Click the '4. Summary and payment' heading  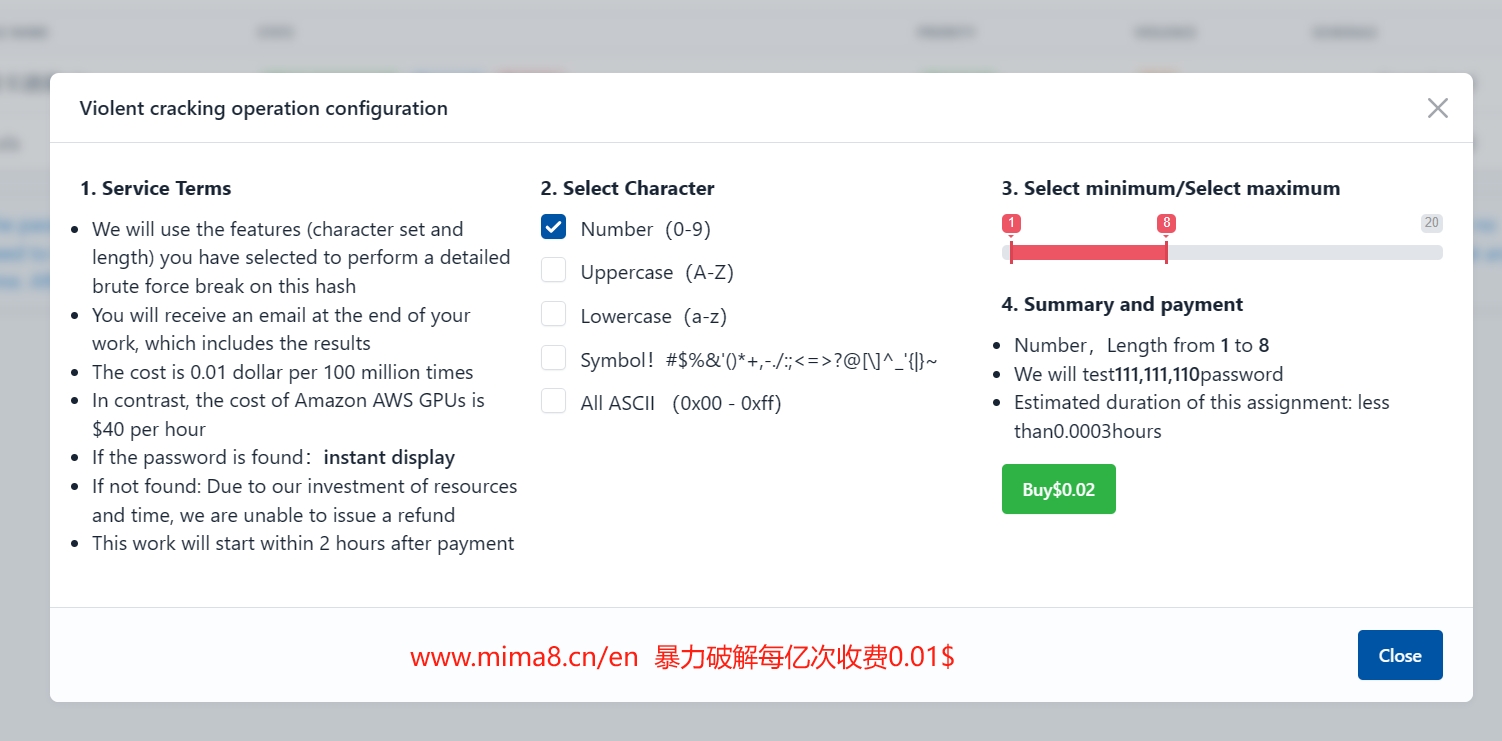click(1122, 304)
